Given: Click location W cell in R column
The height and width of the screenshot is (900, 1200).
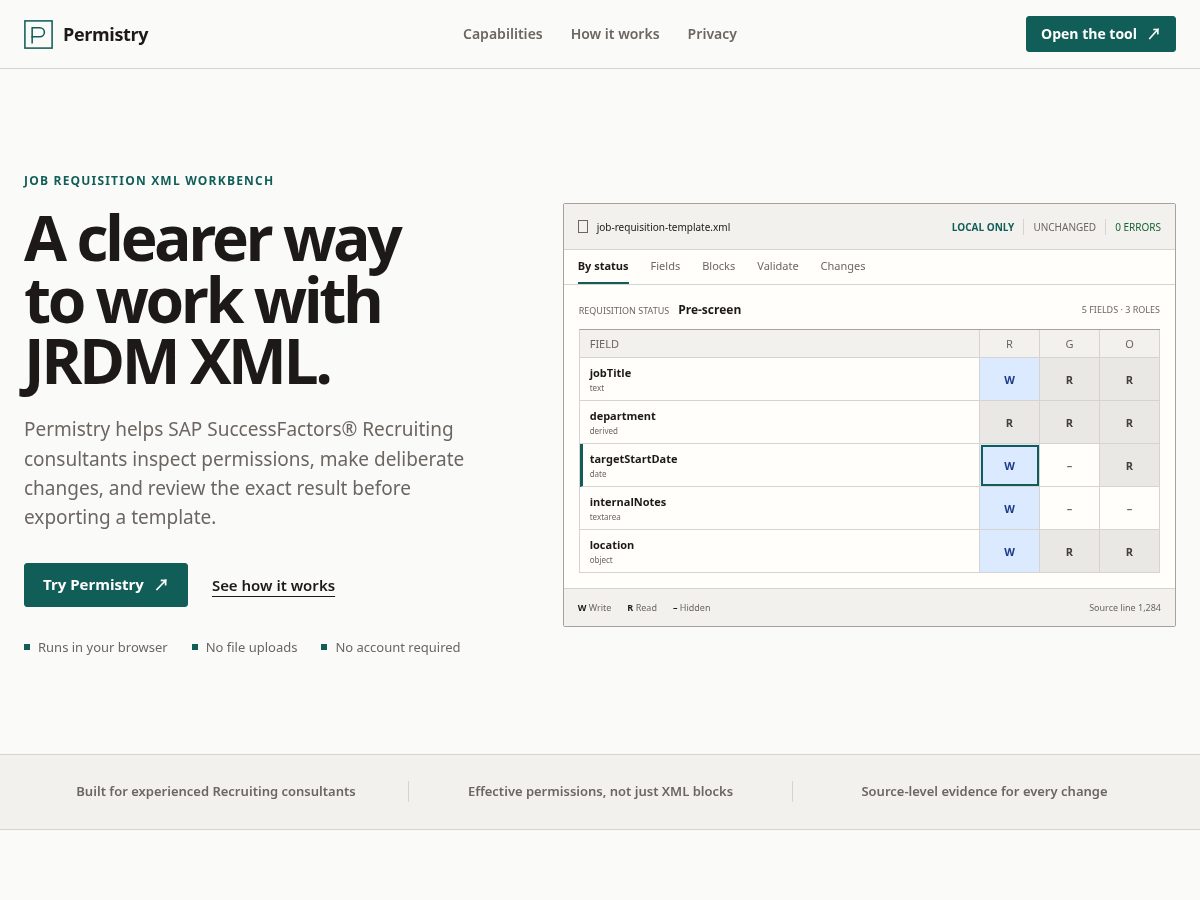Looking at the screenshot, I should point(1009,551).
